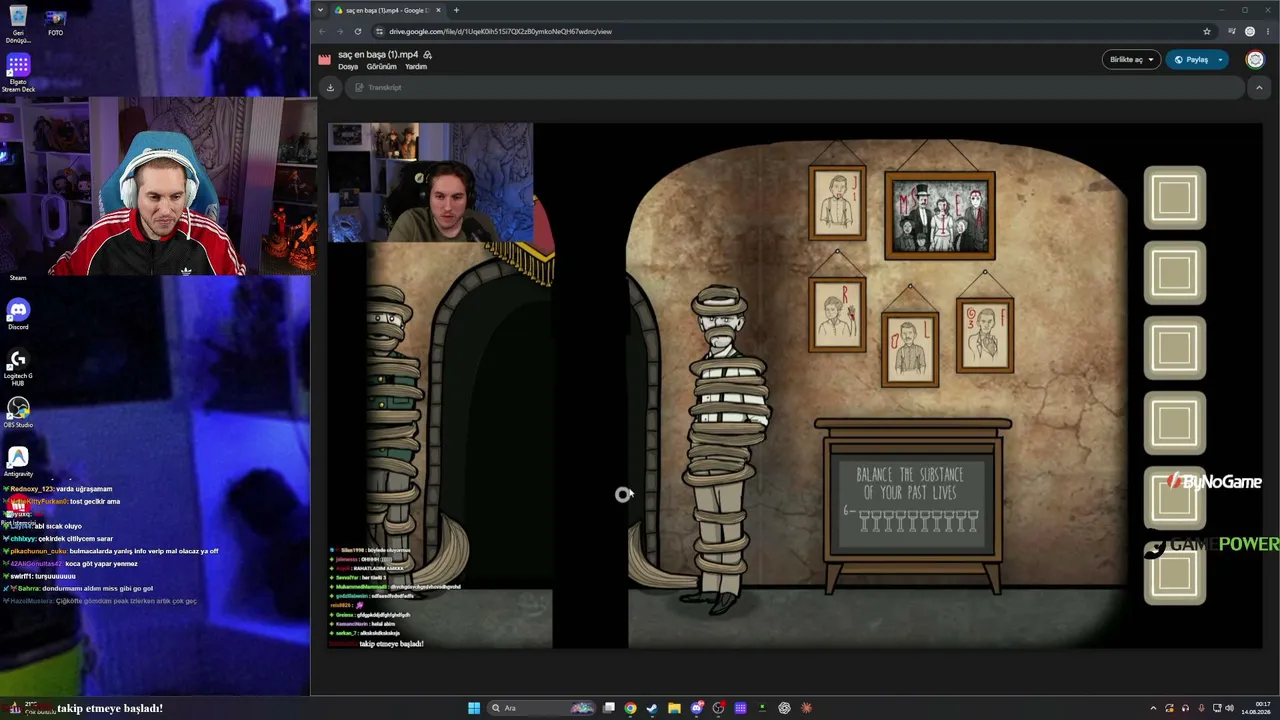This screenshot has height=720, width=1280.
Task: Click the microphone tray icon
Action: tap(1201, 708)
